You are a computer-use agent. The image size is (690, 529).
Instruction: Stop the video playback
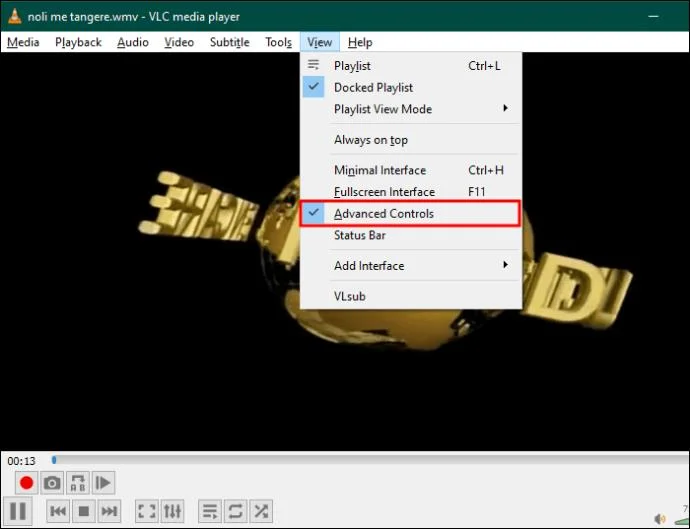tap(84, 511)
